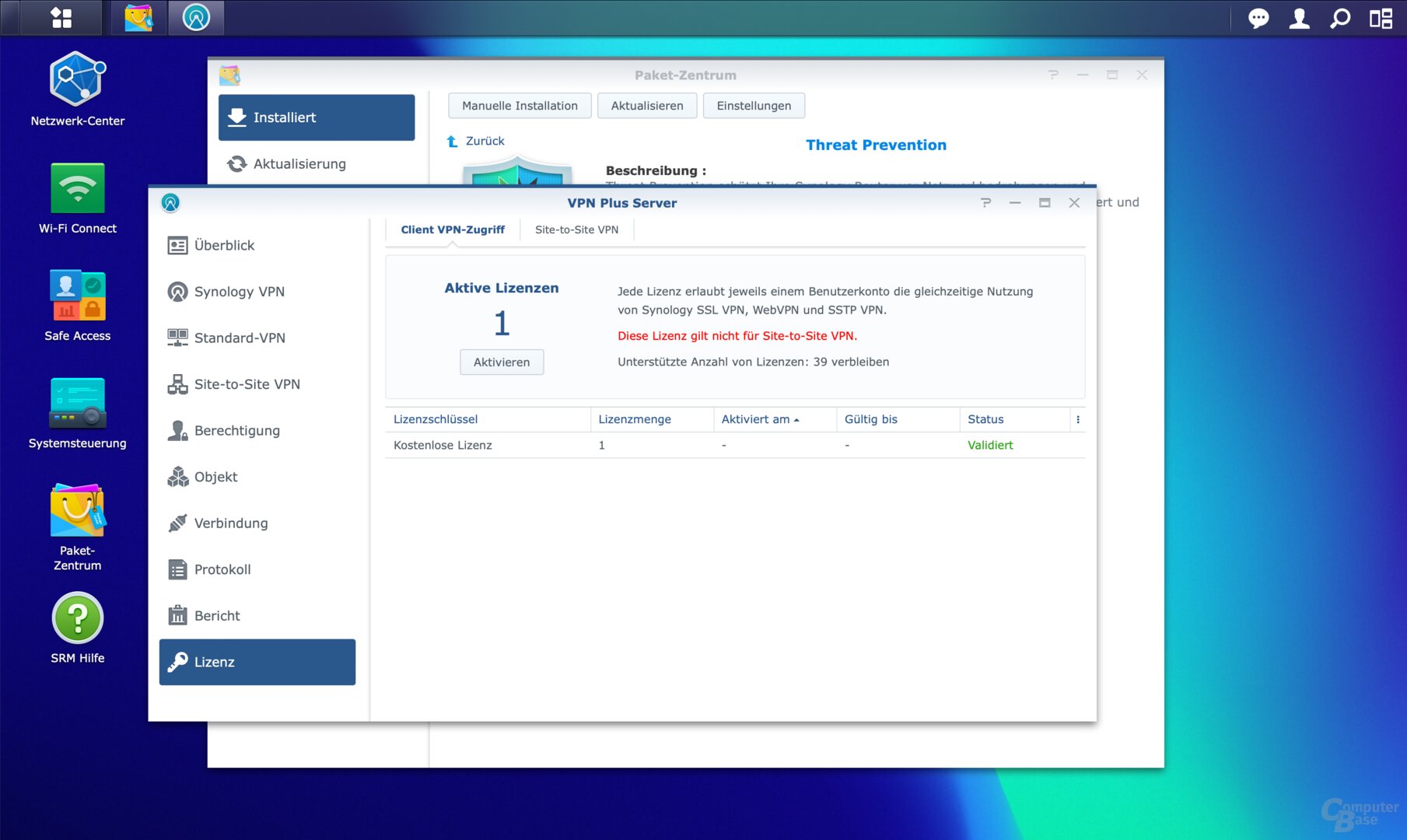Viewport: 1407px width, 840px height.
Task: Open the user account options icon
Action: pos(1299,18)
